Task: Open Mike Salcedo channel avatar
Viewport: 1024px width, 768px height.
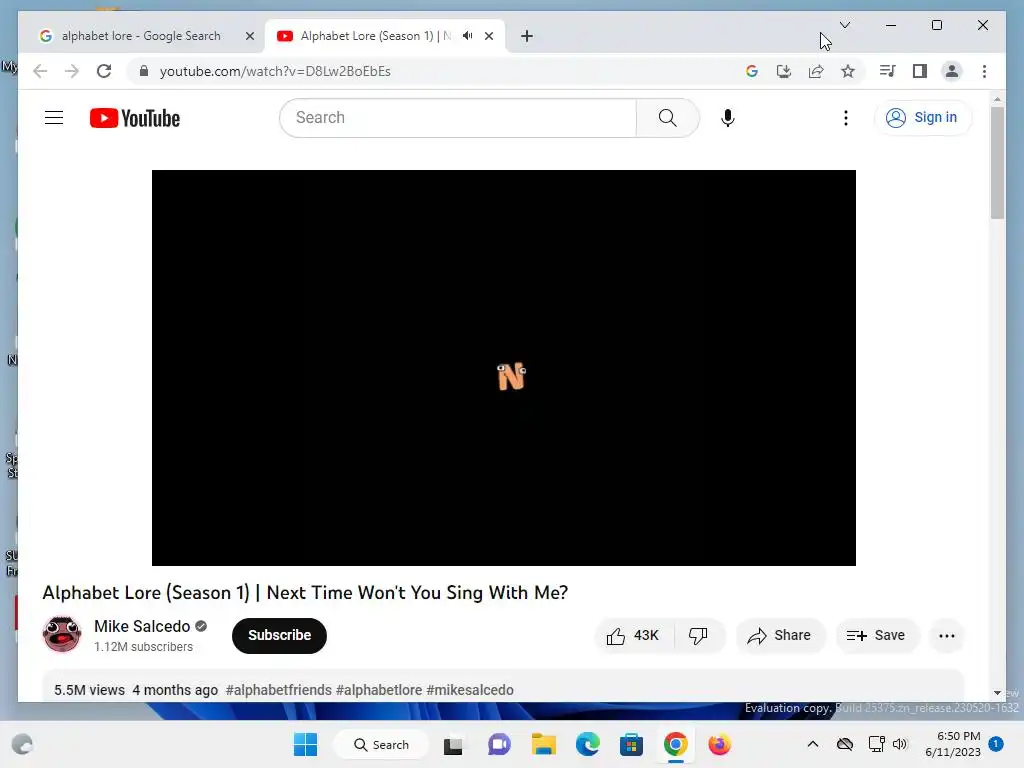Action: click(x=62, y=633)
